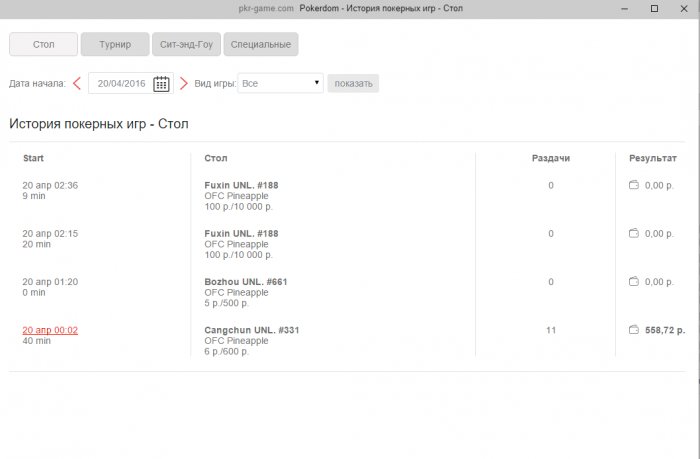700x459 pixels.
Task: Open the calendar date picker icon
Action: point(161,83)
